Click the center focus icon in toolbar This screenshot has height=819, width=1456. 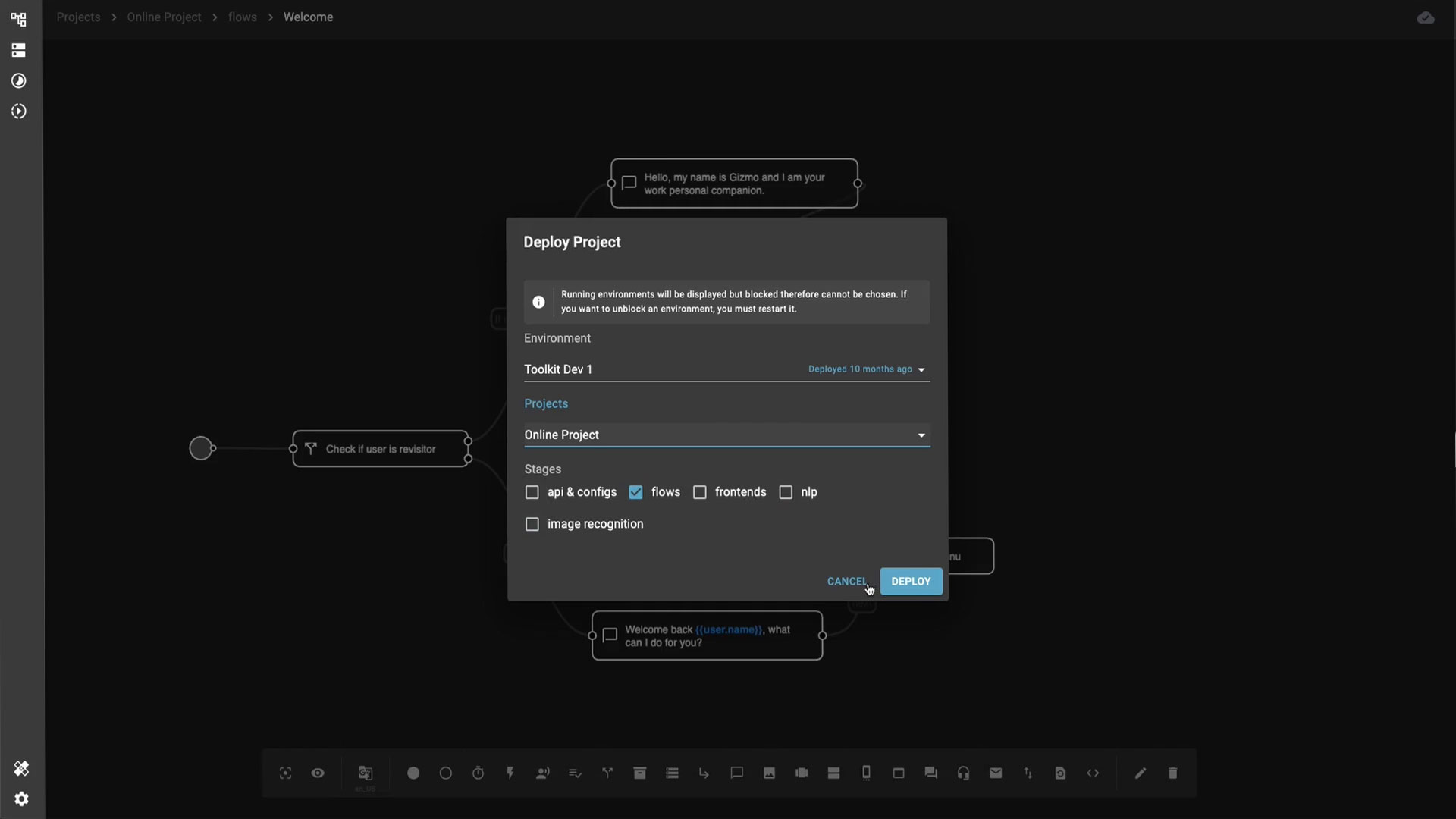[285, 773]
